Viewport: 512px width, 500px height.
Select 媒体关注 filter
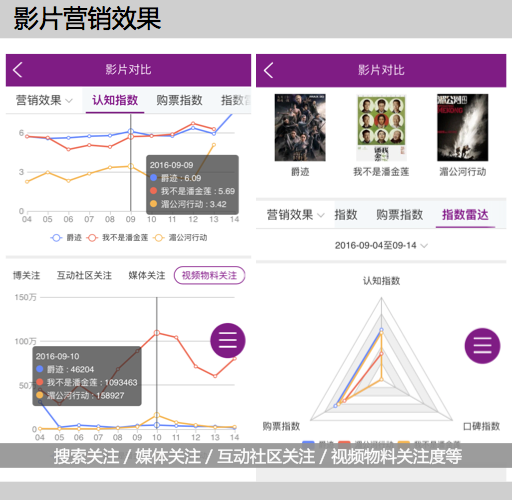[147, 275]
